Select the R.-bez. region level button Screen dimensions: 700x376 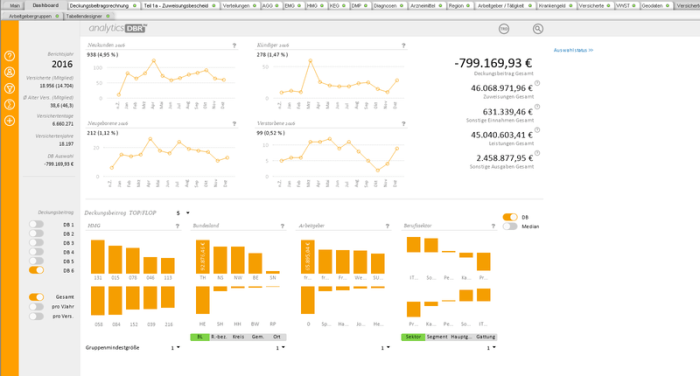point(219,337)
